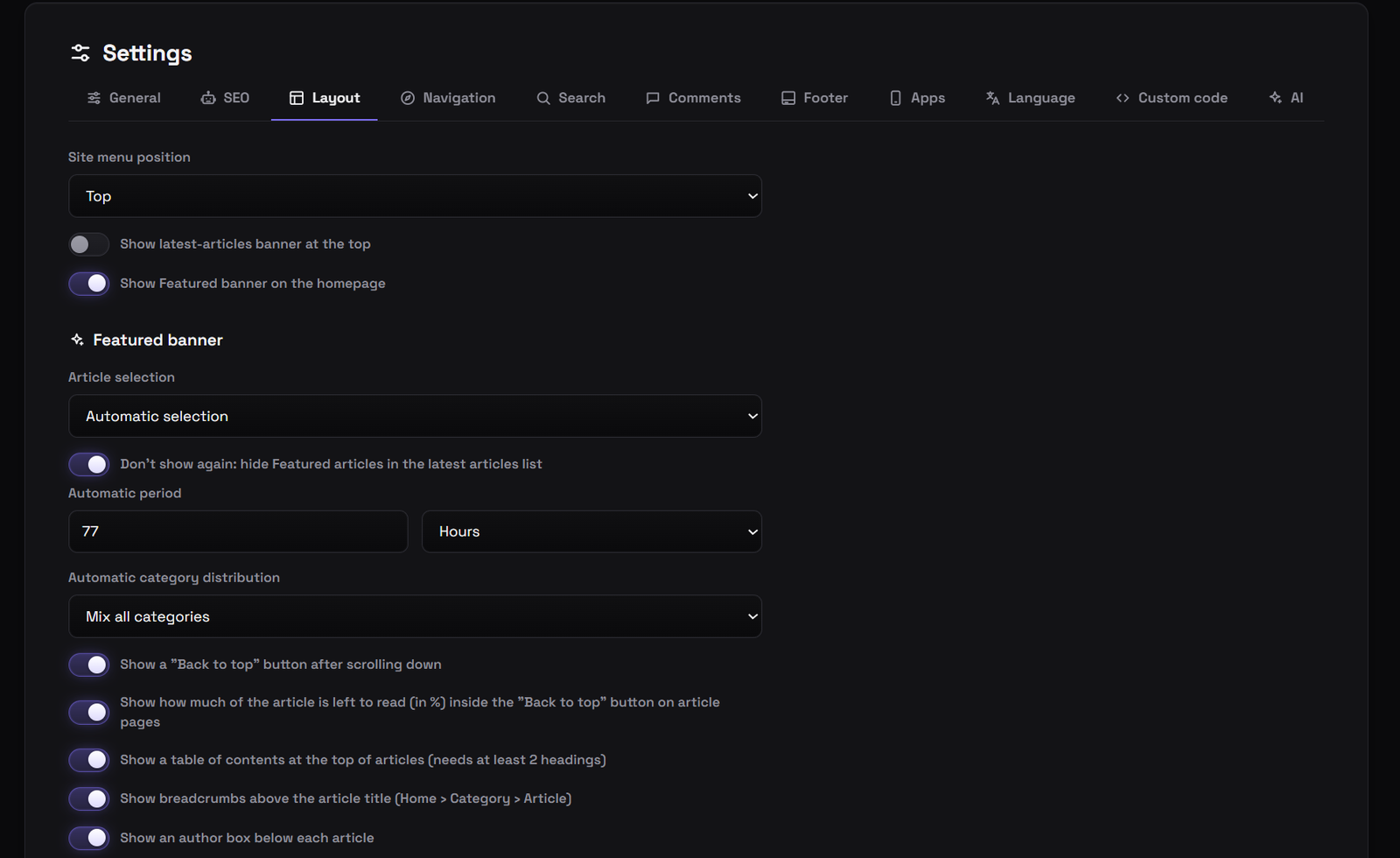1400x858 pixels.
Task: Click the Search magnifier icon
Action: (543, 98)
